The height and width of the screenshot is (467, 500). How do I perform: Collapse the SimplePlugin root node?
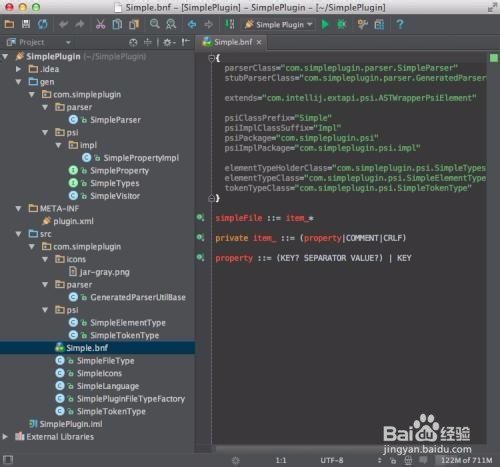[x=5, y=57]
